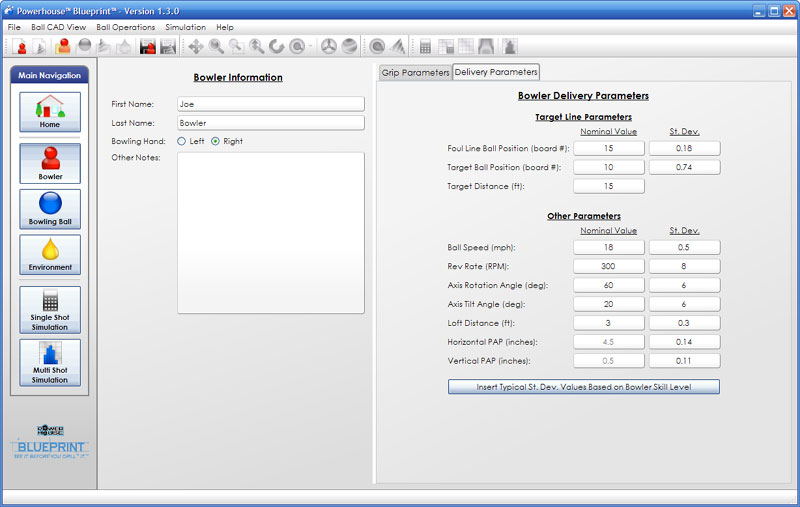Go to Home in Main Navigation
This screenshot has width=800, height=507.
tap(50, 112)
